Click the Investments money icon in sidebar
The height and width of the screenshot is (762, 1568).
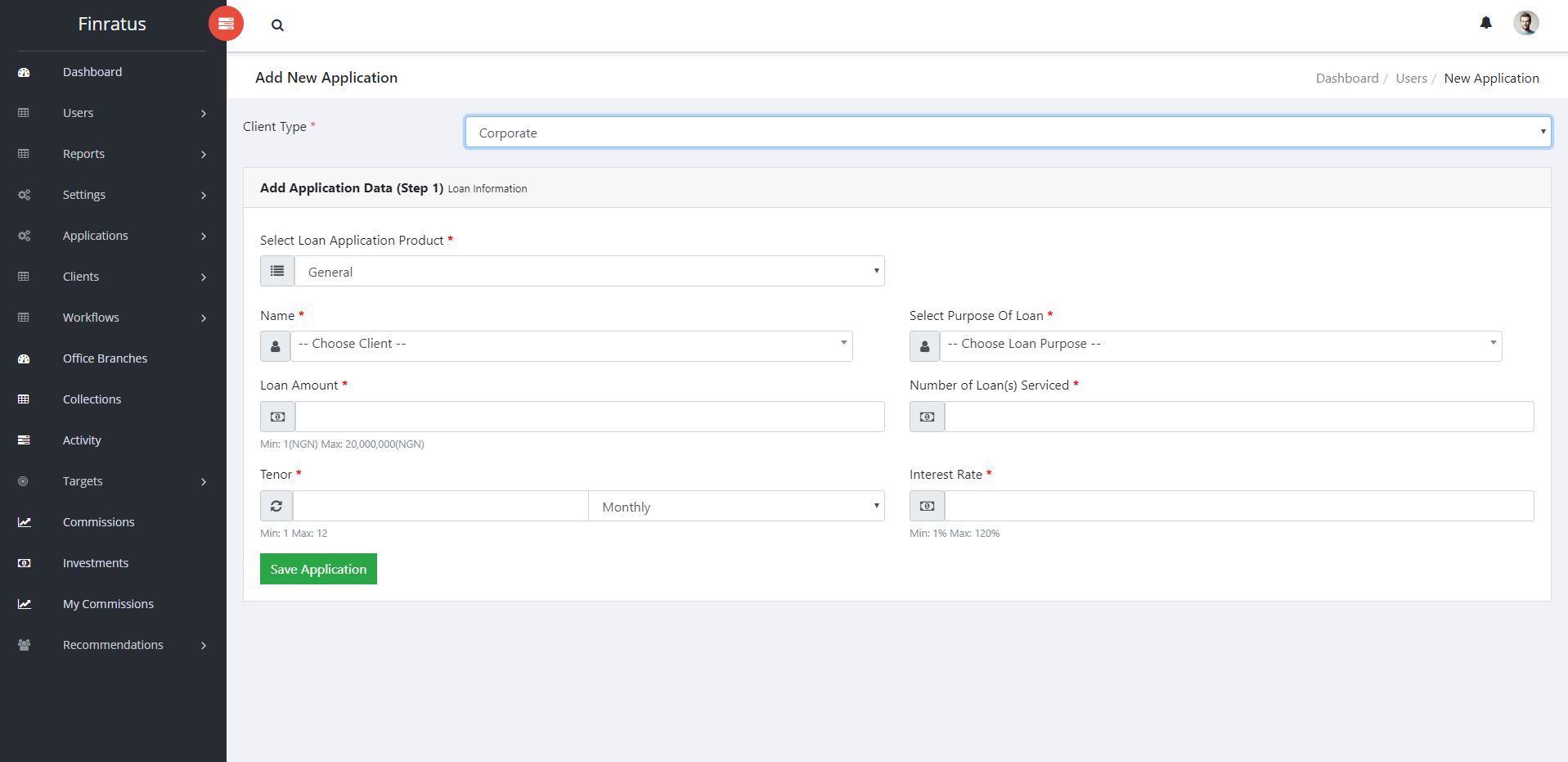(x=25, y=563)
